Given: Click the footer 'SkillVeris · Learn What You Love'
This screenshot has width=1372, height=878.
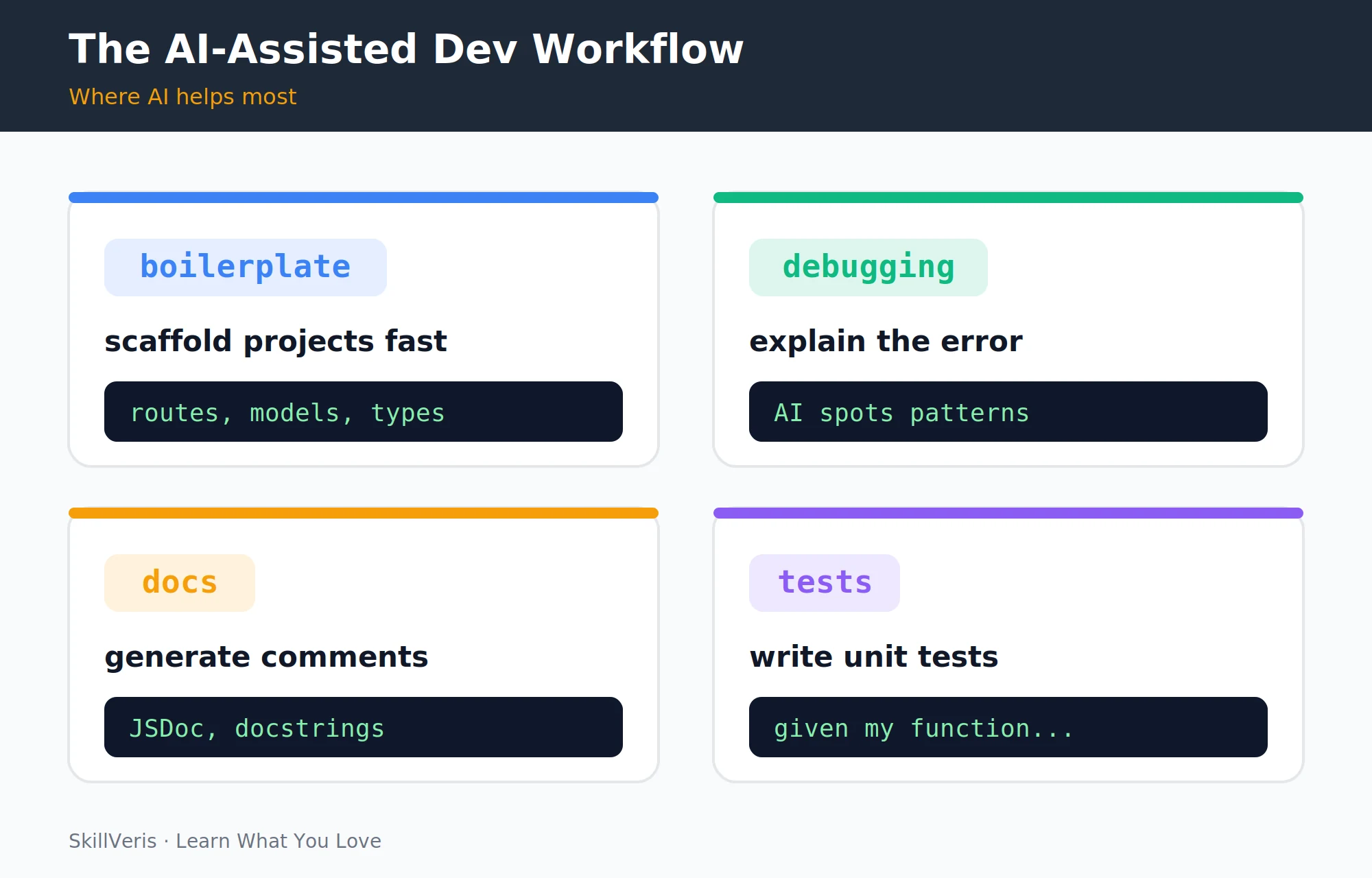Looking at the screenshot, I should [x=225, y=841].
